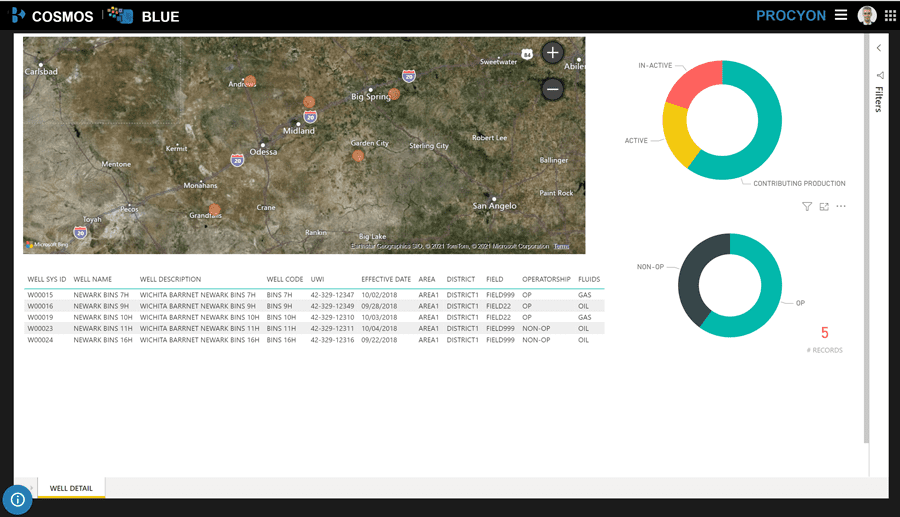The image size is (900, 517).
Task: Sort by WELL NAME column header
Action: [x=92, y=279]
